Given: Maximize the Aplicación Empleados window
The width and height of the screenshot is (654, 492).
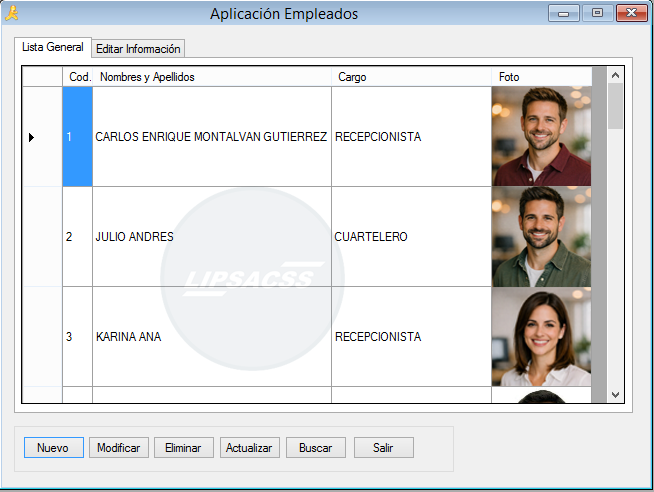Looking at the screenshot, I should (x=597, y=13).
